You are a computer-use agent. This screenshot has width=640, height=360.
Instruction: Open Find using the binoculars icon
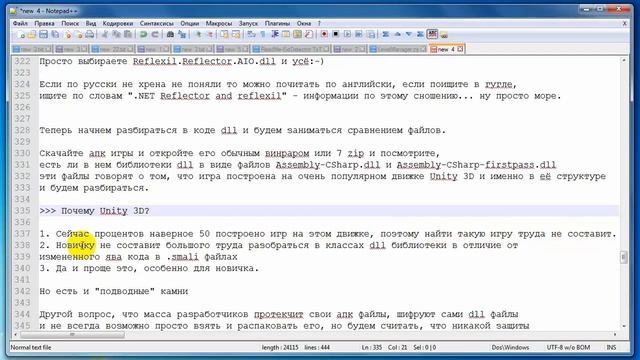pyautogui.click(x=170, y=35)
